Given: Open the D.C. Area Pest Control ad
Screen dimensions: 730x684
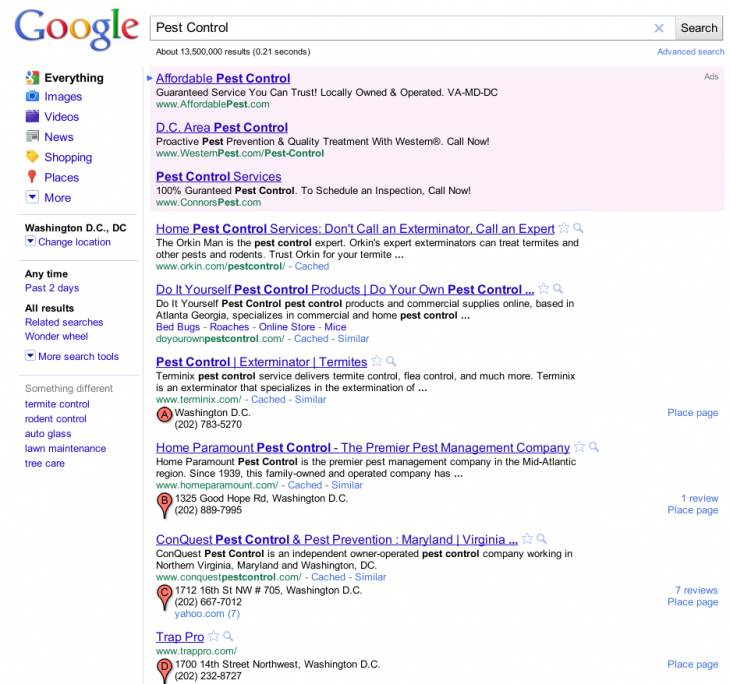Looking at the screenshot, I should [222, 127].
